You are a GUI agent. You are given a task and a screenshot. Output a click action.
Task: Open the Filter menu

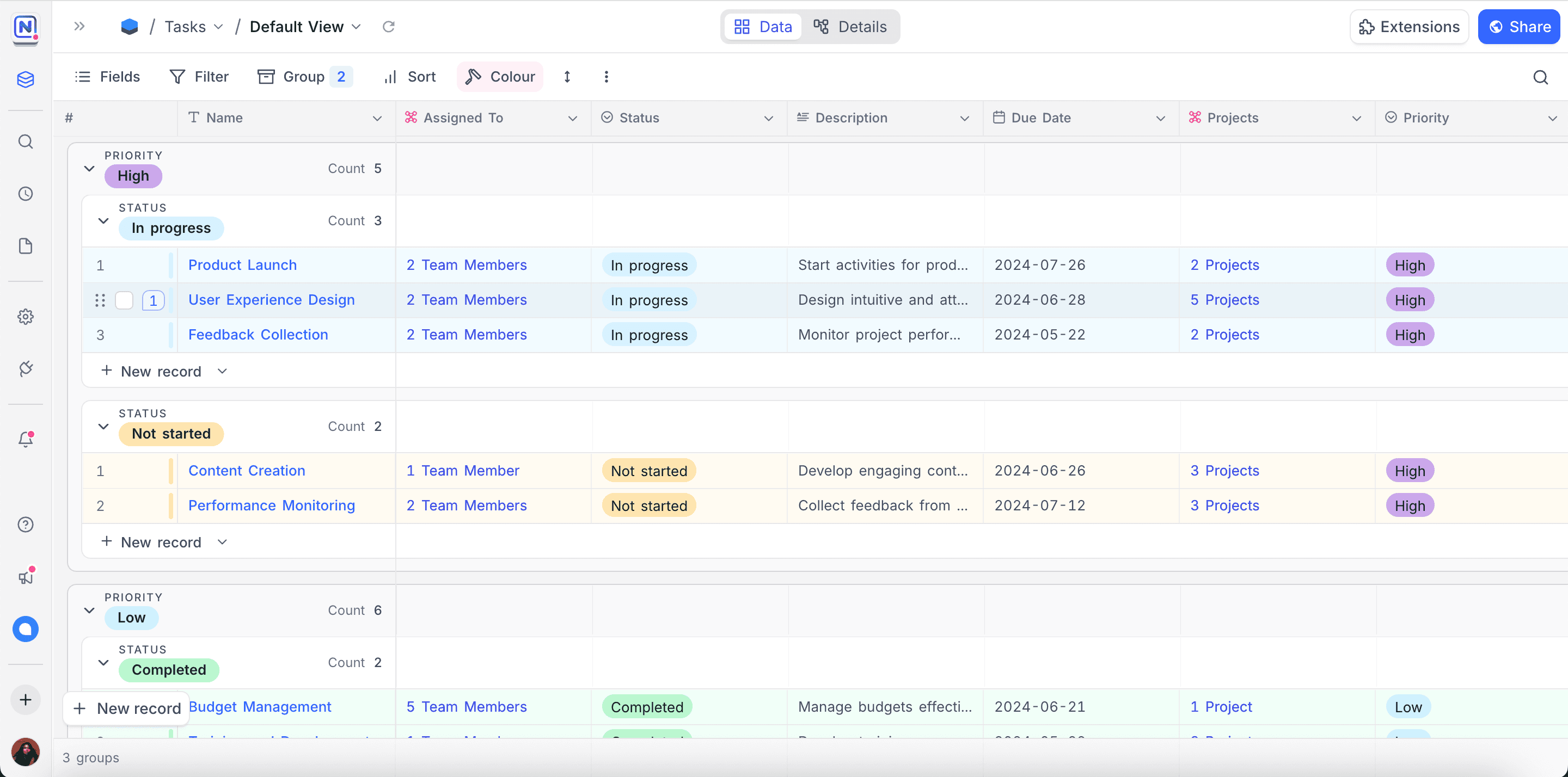click(x=199, y=77)
